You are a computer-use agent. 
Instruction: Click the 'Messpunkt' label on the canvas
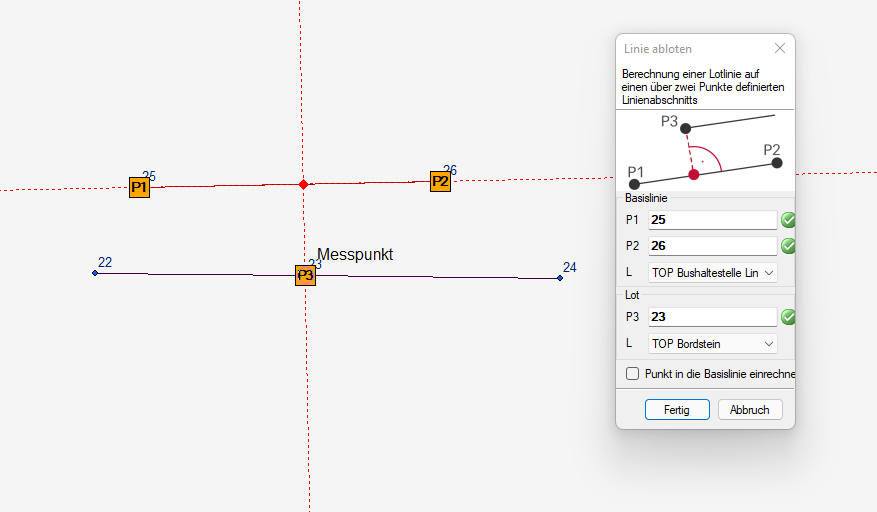(x=355, y=255)
